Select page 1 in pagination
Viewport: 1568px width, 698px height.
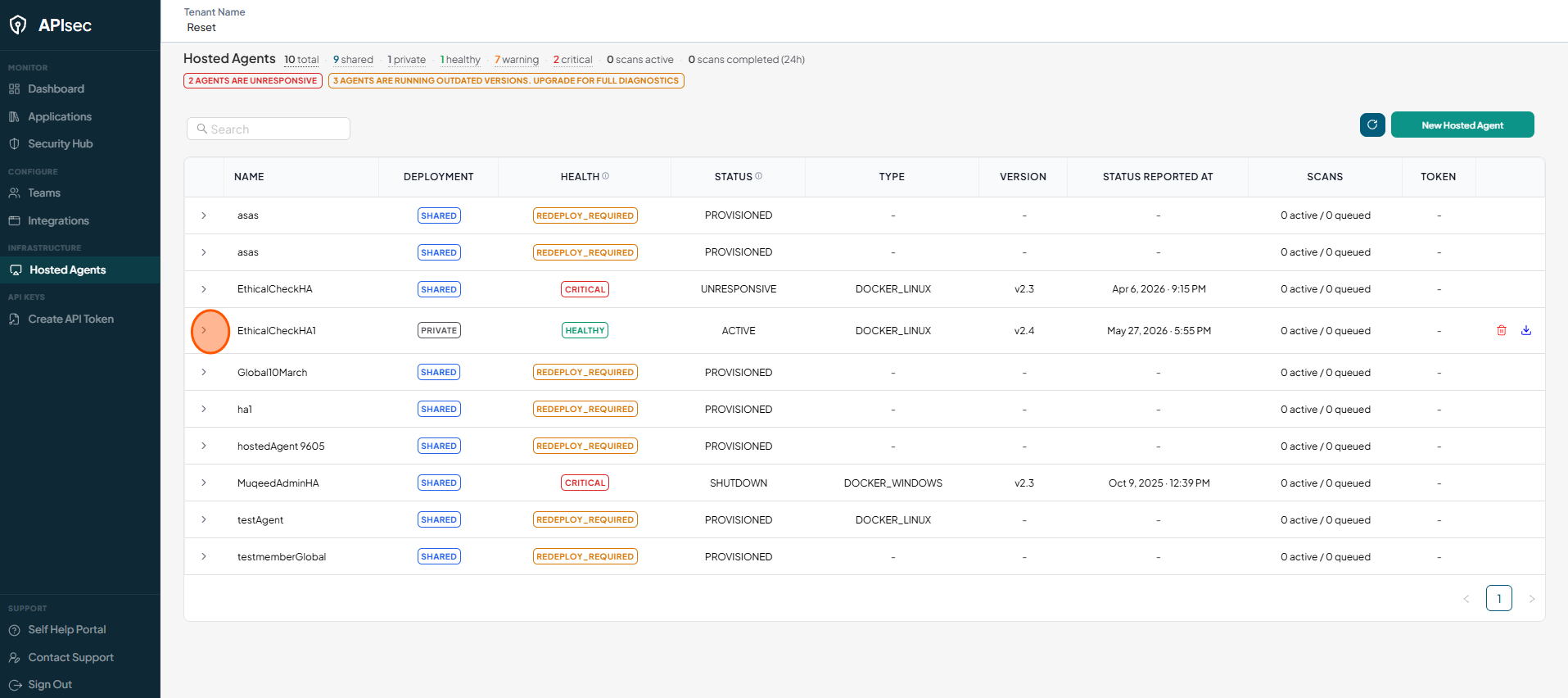1499,598
